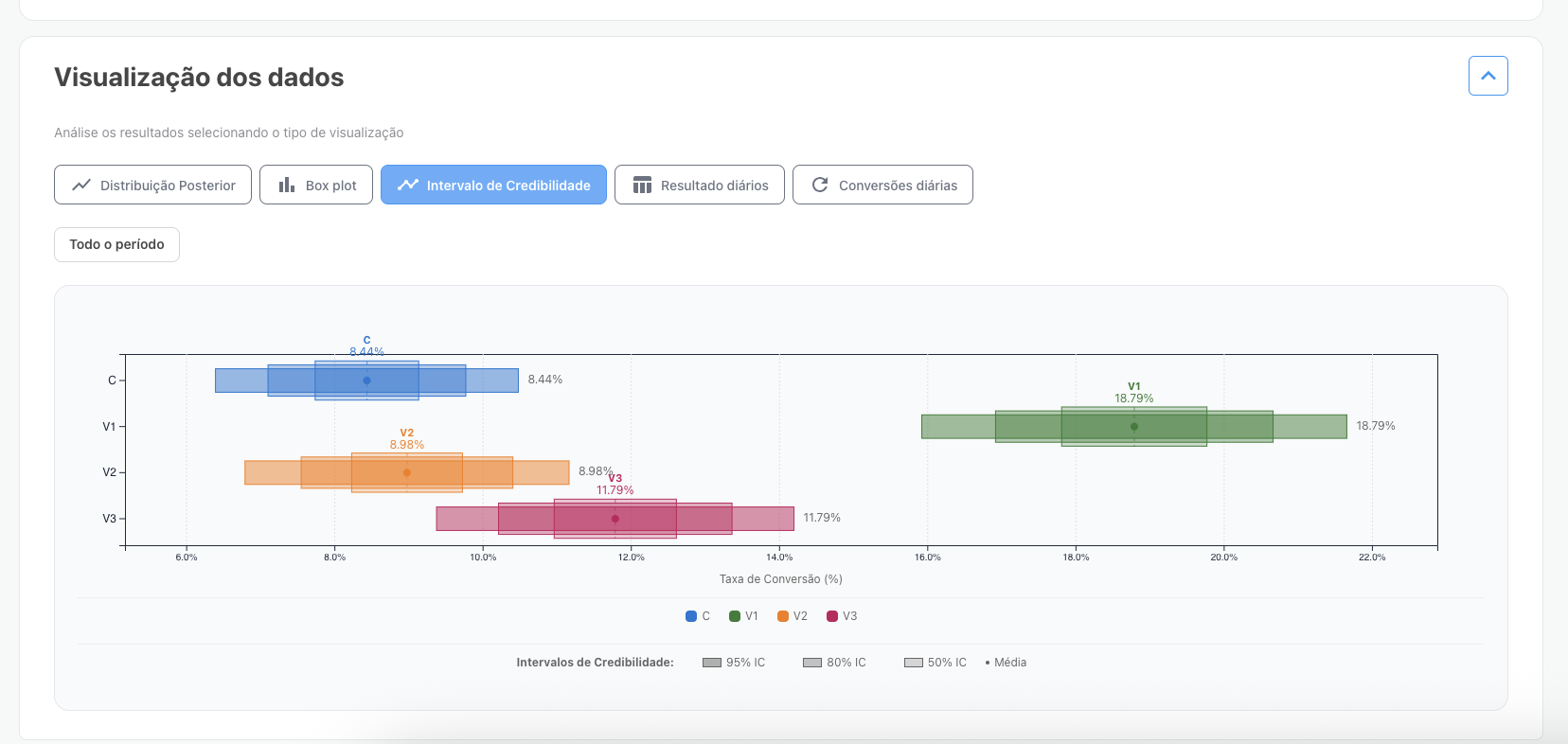Collapse the Visualização dos dados section

click(x=1488, y=76)
